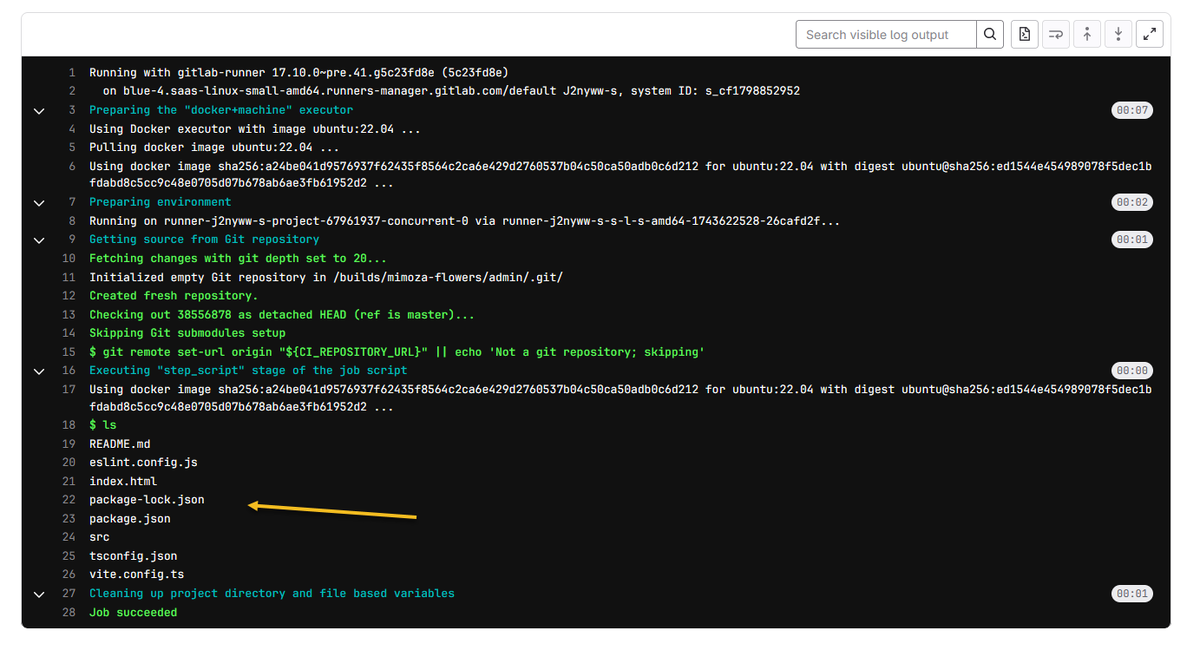Click line number 10 link
This screenshot has height=657, width=1200.
coord(69,258)
